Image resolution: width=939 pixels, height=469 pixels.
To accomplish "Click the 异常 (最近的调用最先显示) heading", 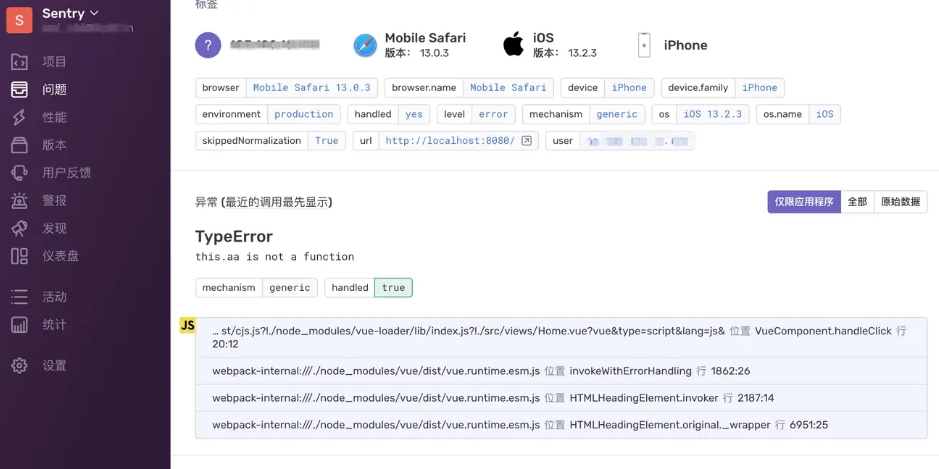I will click(x=264, y=202).
